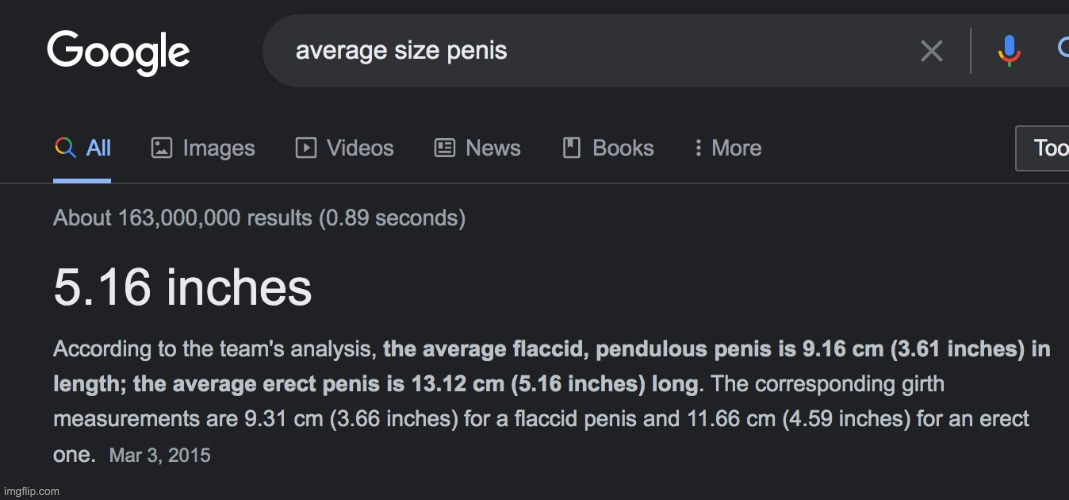Click the 5.16 inches featured answer
This screenshot has height=500, width=1069.
click(183, 287)
